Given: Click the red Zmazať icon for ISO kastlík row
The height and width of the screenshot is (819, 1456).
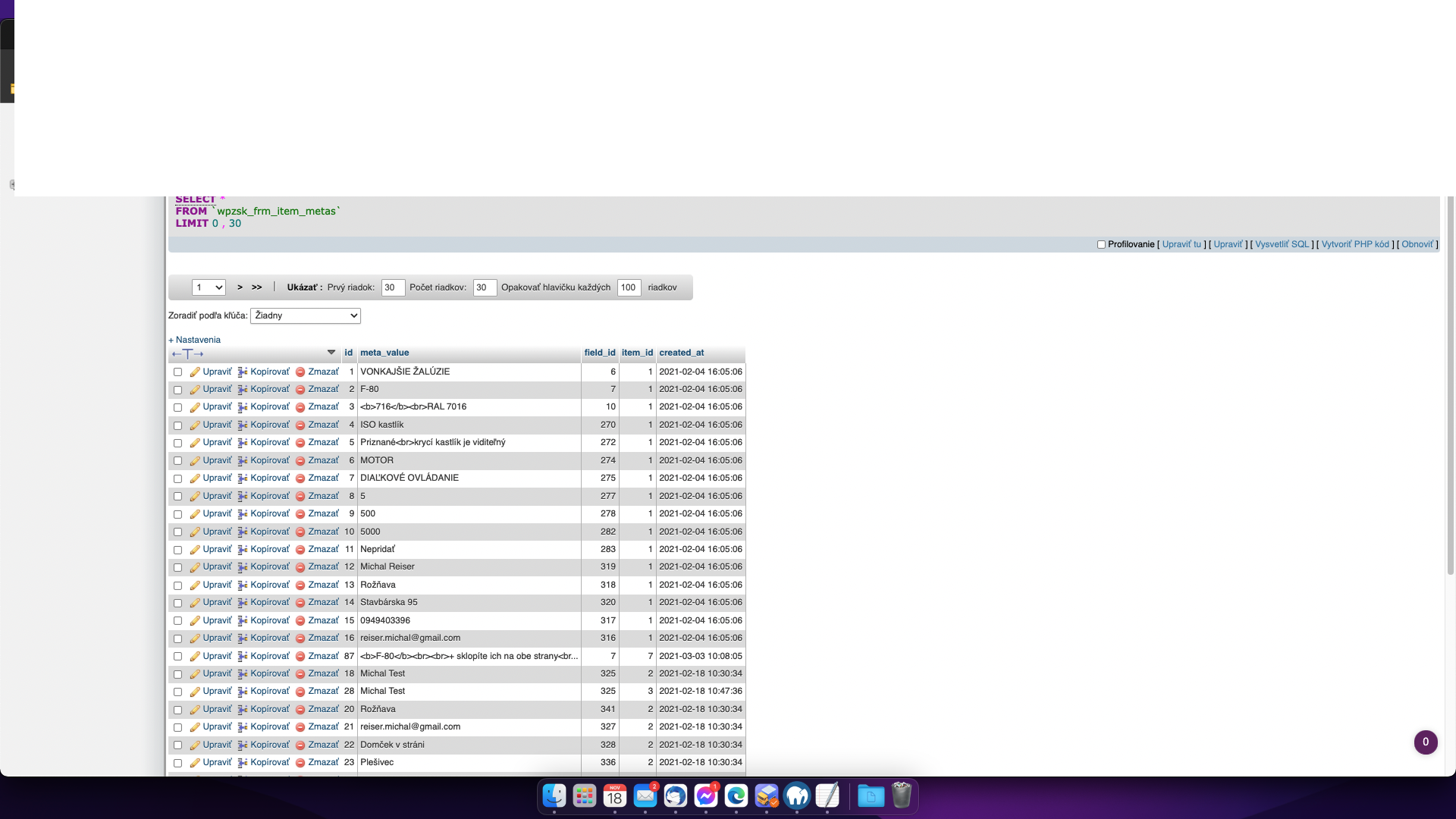Looking at the screenshot, I should click(x=300, y=425).
